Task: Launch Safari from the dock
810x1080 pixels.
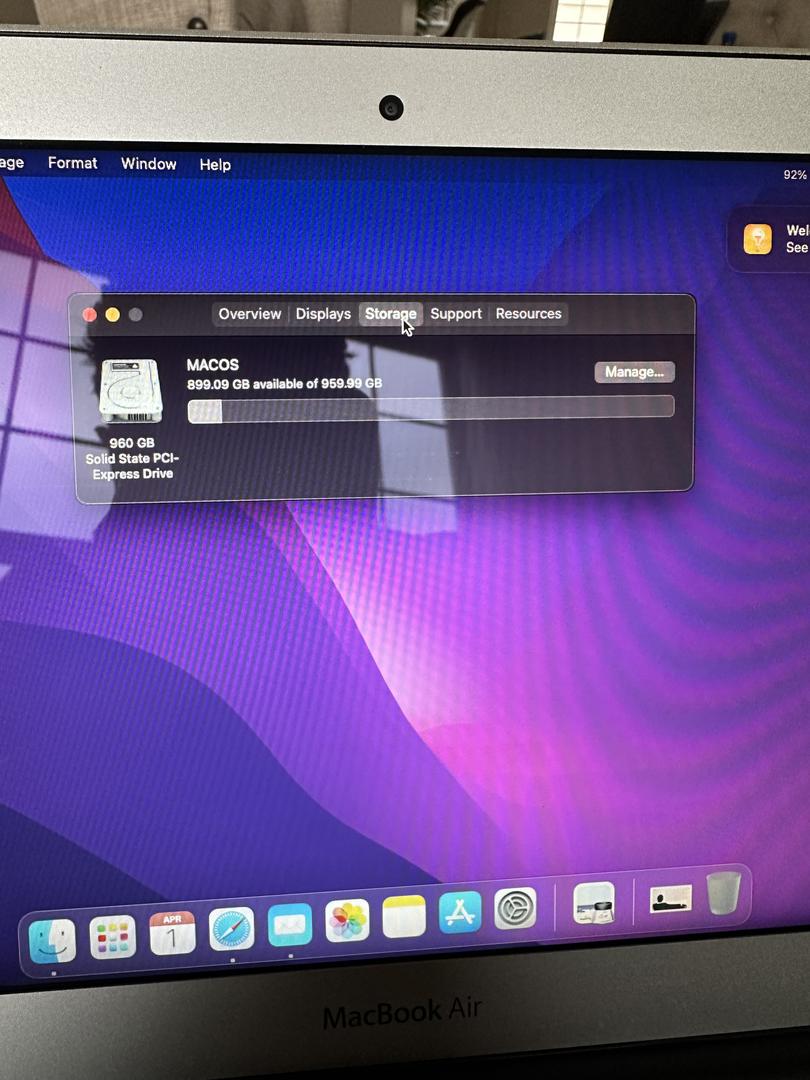Action: point(231,928)
